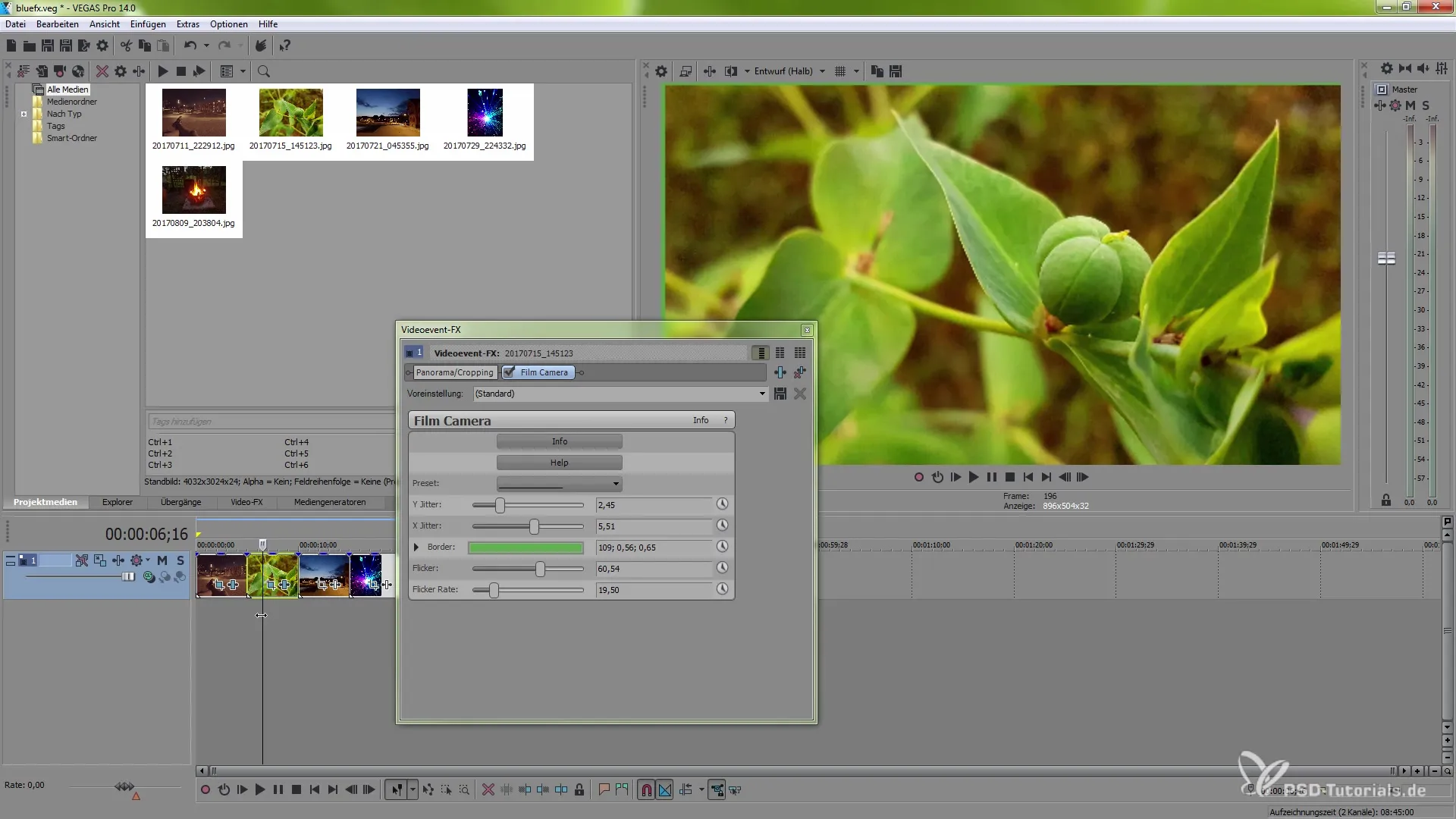Screen dimensions: 1456x819
Task: Adjust the Flicker slider
Action: pos(540,569)
